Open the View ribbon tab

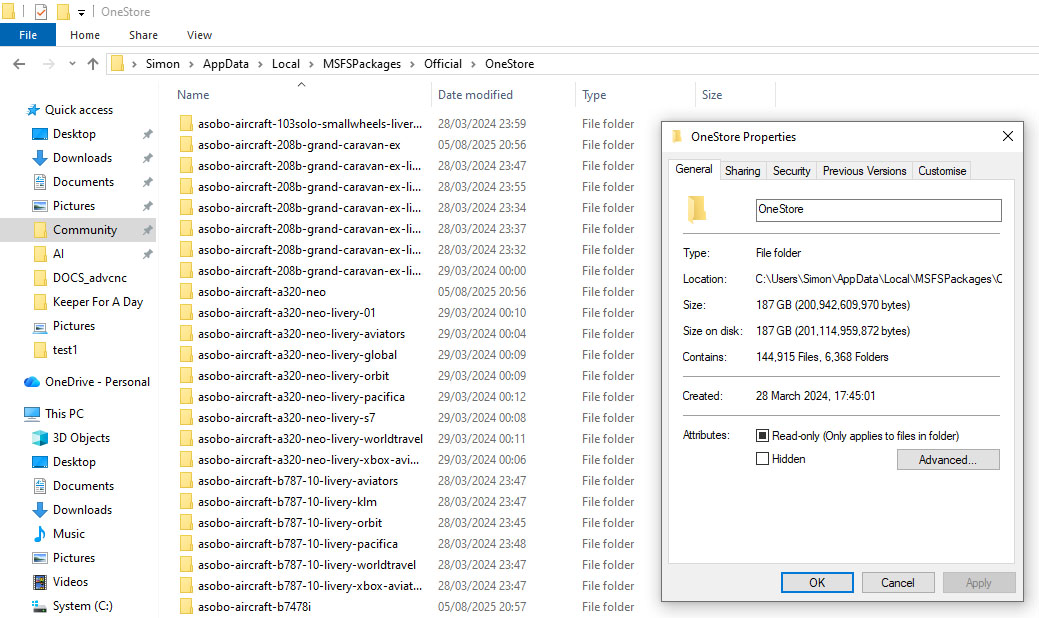(199, 35)
